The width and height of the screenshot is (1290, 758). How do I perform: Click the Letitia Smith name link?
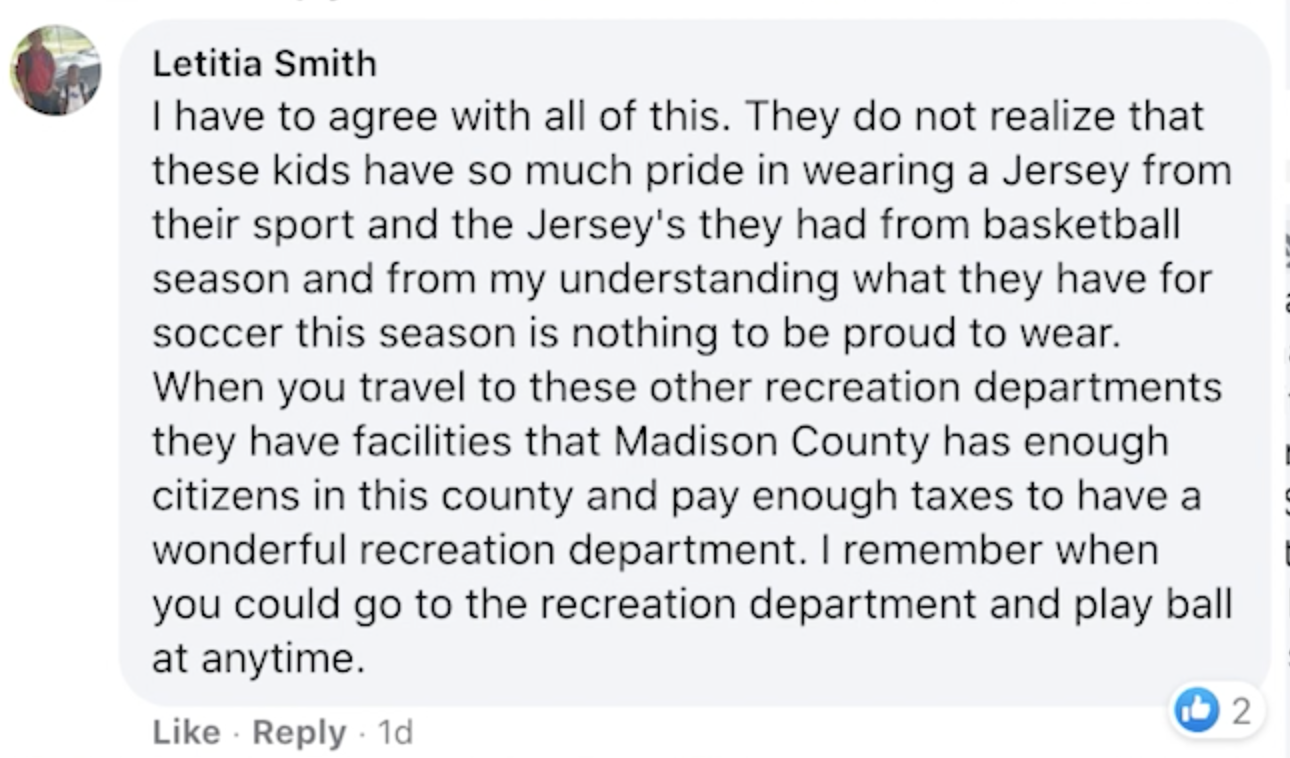(265, 65)
